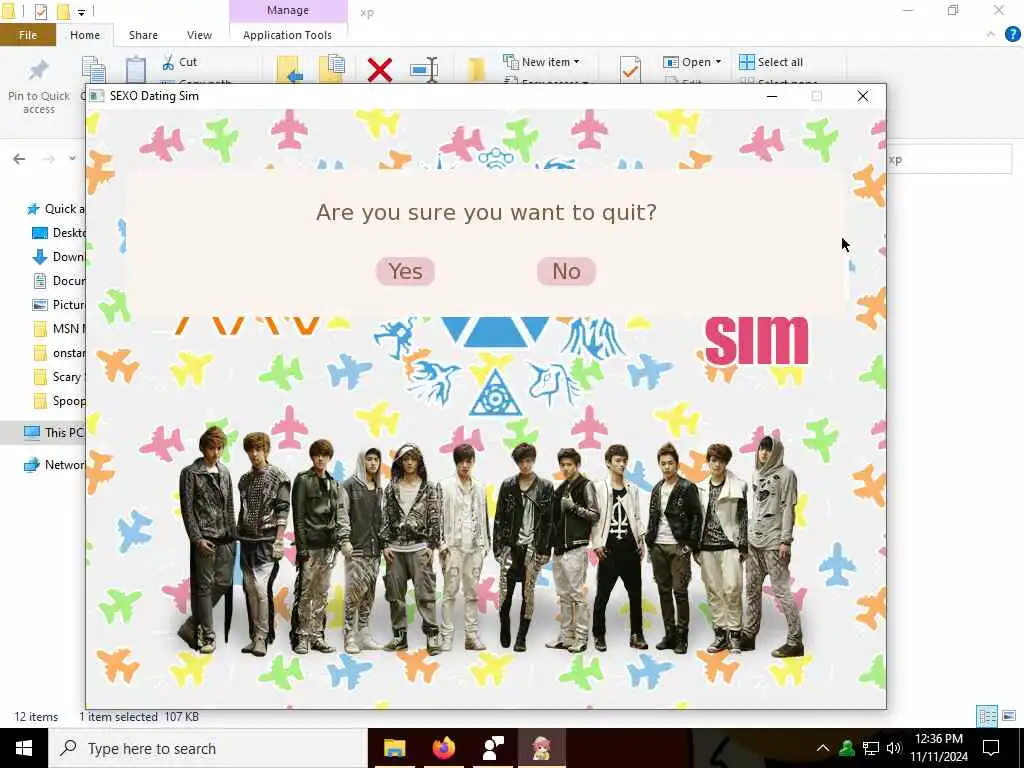Click the SEXO Dating Sim taskbar icon
Viewport: 1024px width, 768px height.
click(541, 748)
